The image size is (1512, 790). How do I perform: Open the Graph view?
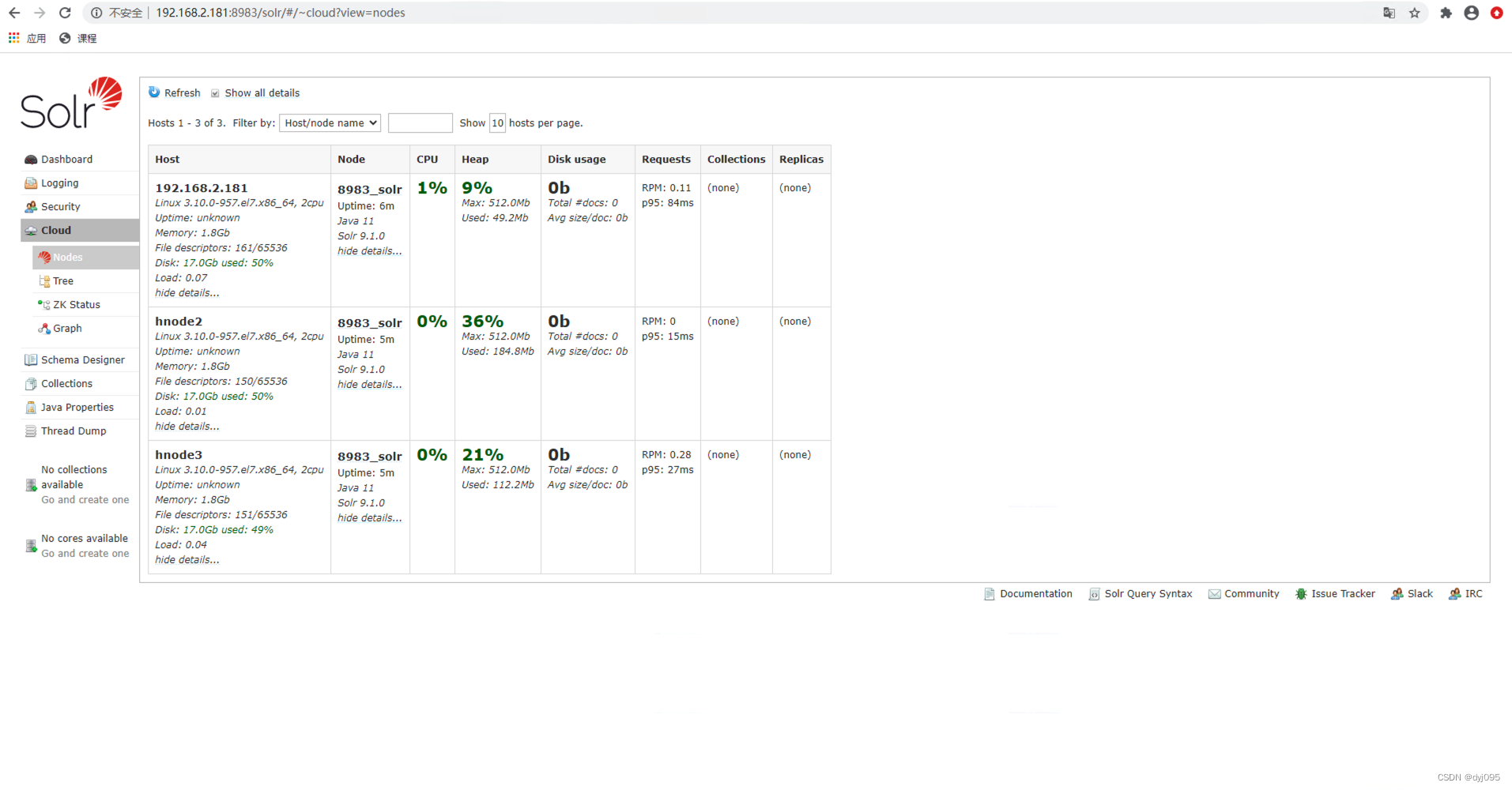coord(67,329)
